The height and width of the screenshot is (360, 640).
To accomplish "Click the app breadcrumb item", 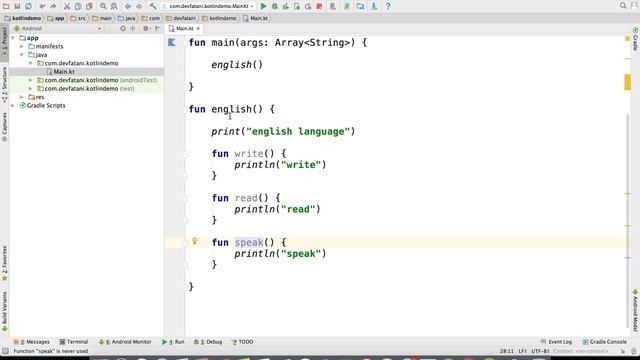I will (x=56, y=18).
